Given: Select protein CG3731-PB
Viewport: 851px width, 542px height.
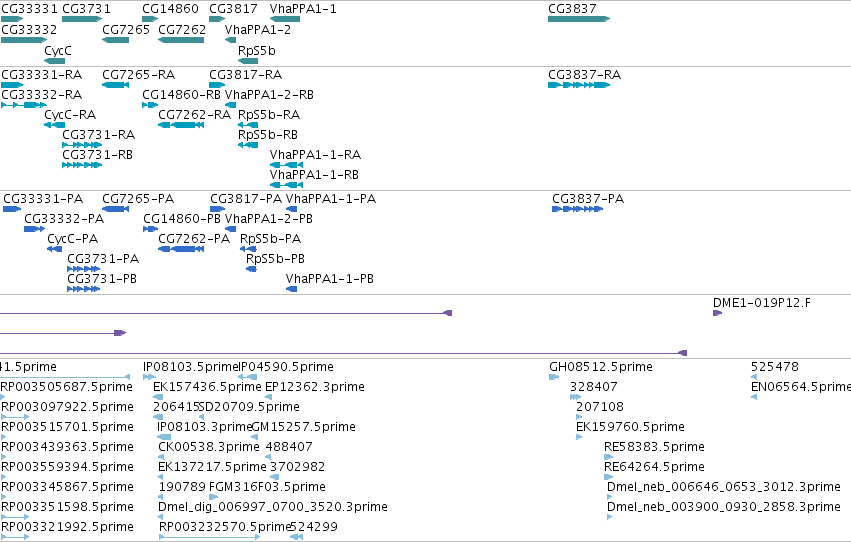Looking at the screenshot, I should (102, 279).
